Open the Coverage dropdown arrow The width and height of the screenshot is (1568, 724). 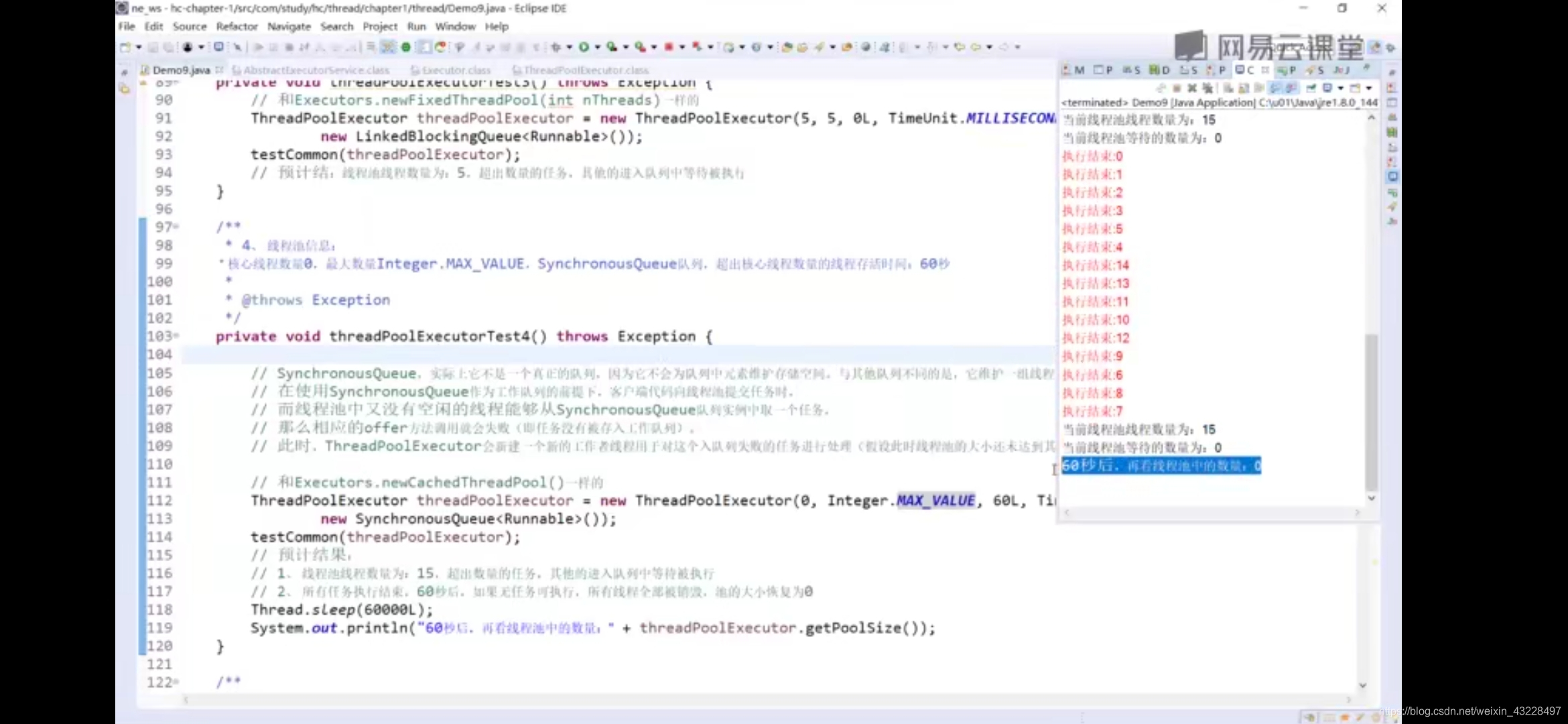tap(626, 47)
